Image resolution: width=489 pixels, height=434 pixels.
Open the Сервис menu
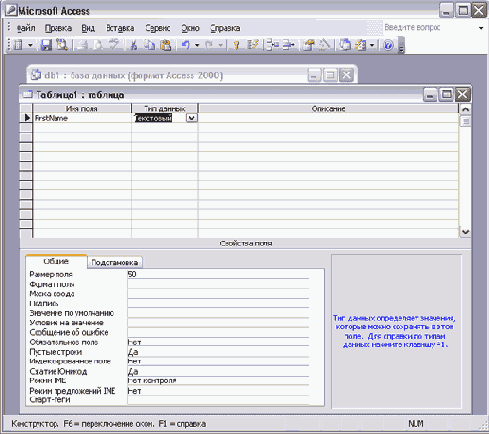(x=158, y=28)
